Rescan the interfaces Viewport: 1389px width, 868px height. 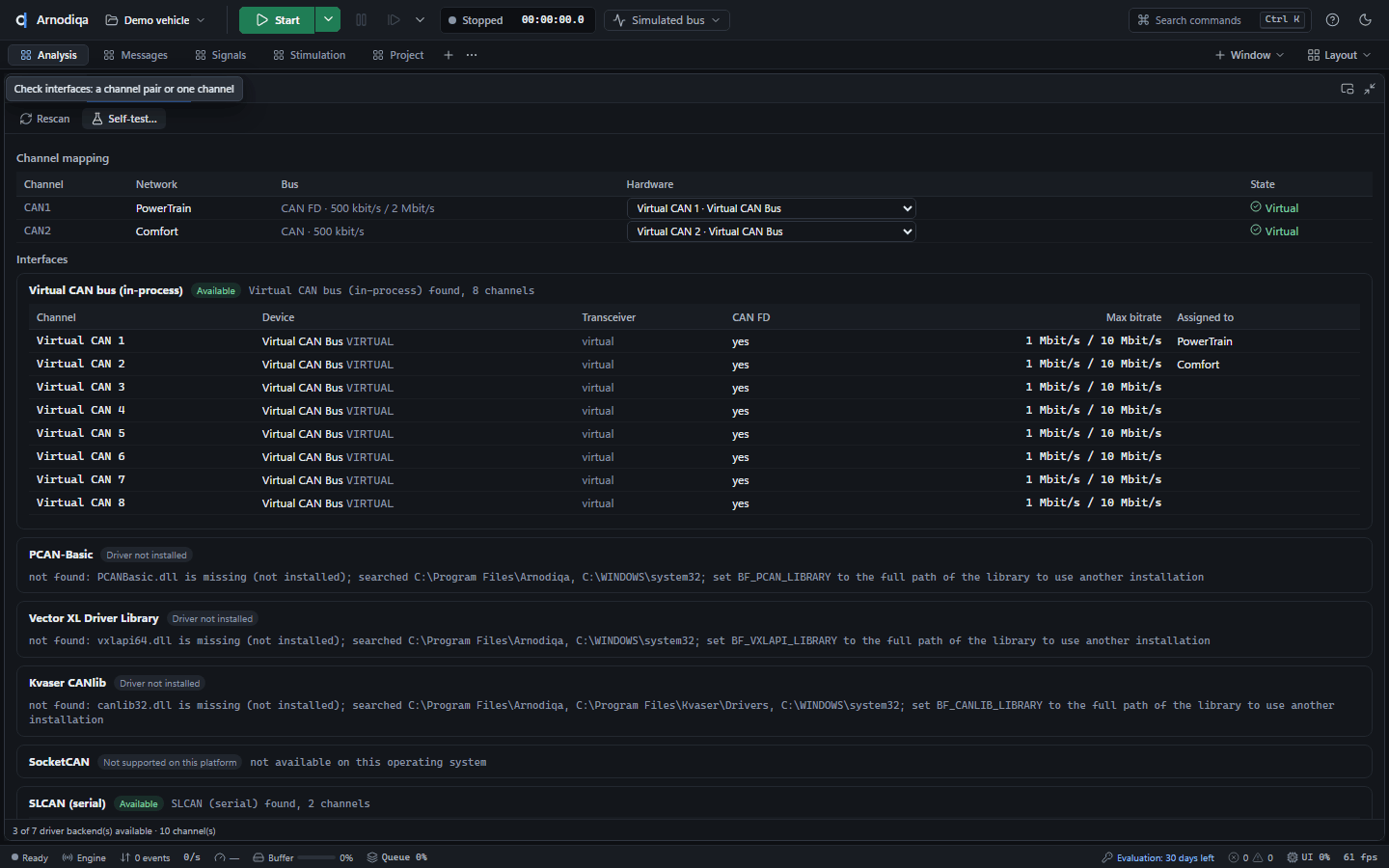44,119
